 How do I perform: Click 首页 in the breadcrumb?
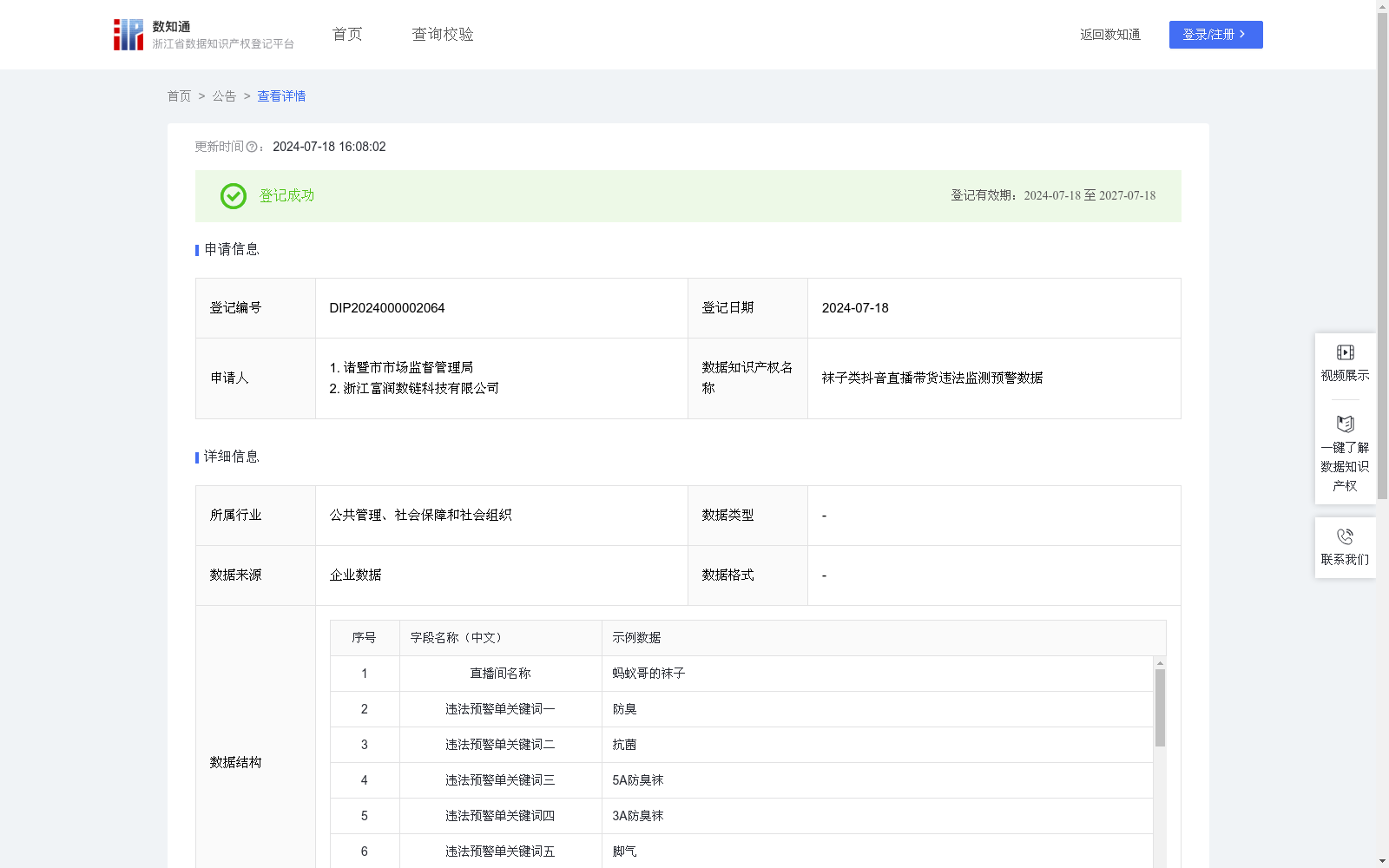(179, 96)
